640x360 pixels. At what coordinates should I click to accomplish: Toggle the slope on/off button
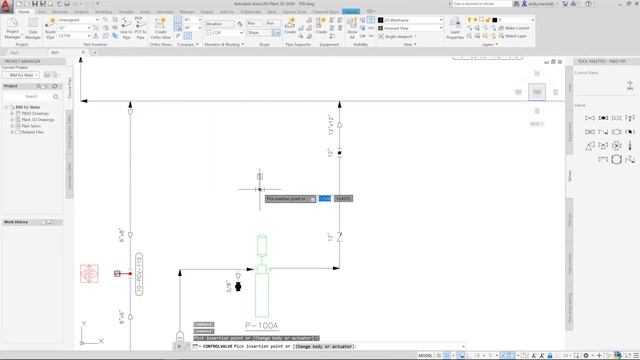tap(276, 32)
